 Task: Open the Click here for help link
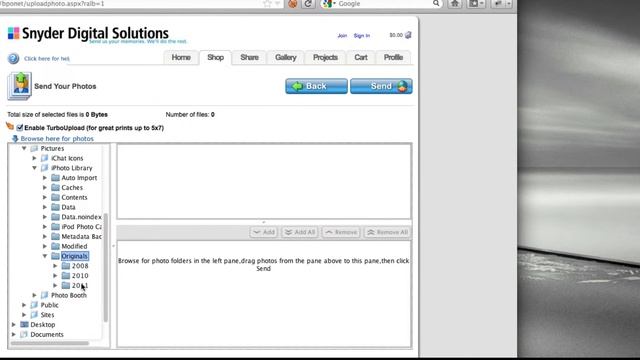[x=47, y=58]
